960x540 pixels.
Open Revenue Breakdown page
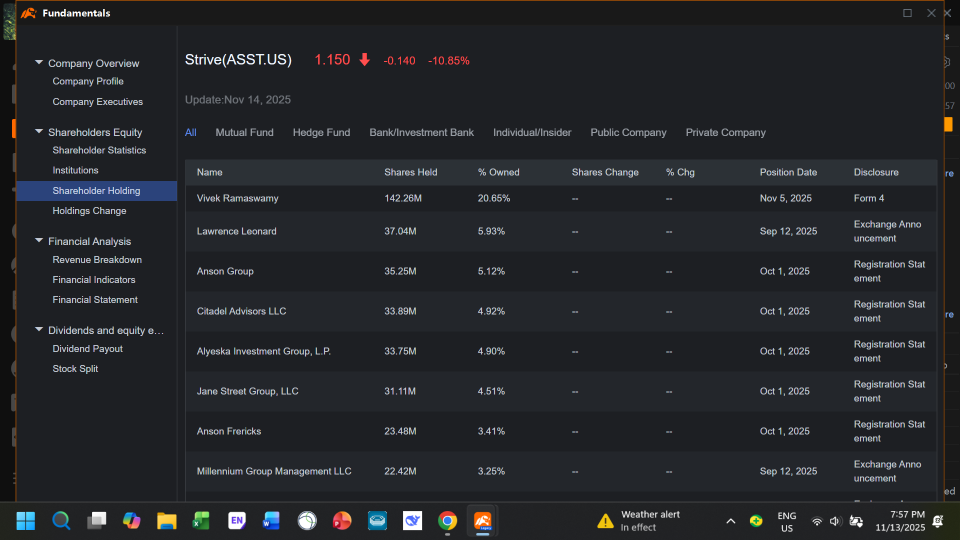click(x=97, y=260)
